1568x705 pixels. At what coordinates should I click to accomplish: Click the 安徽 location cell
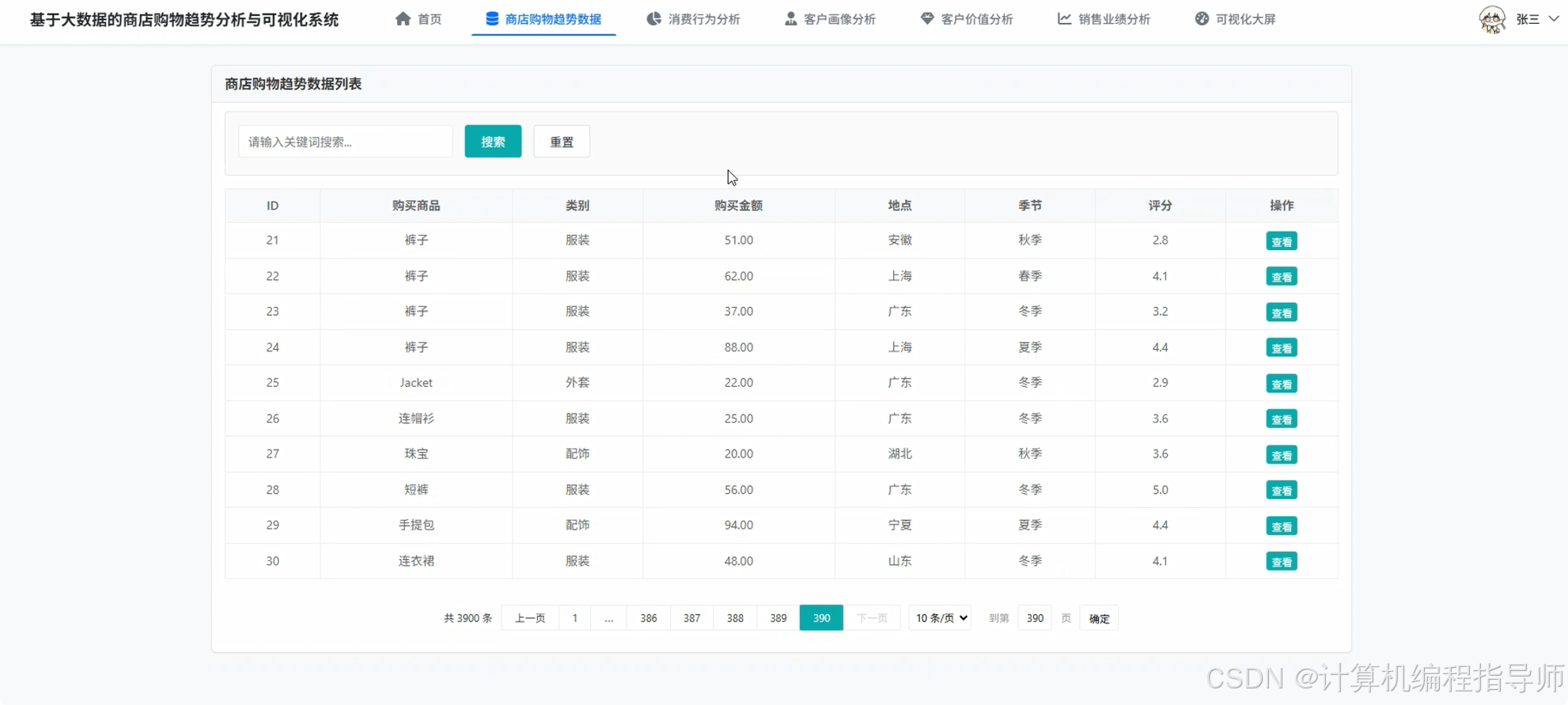coord(900,240)
